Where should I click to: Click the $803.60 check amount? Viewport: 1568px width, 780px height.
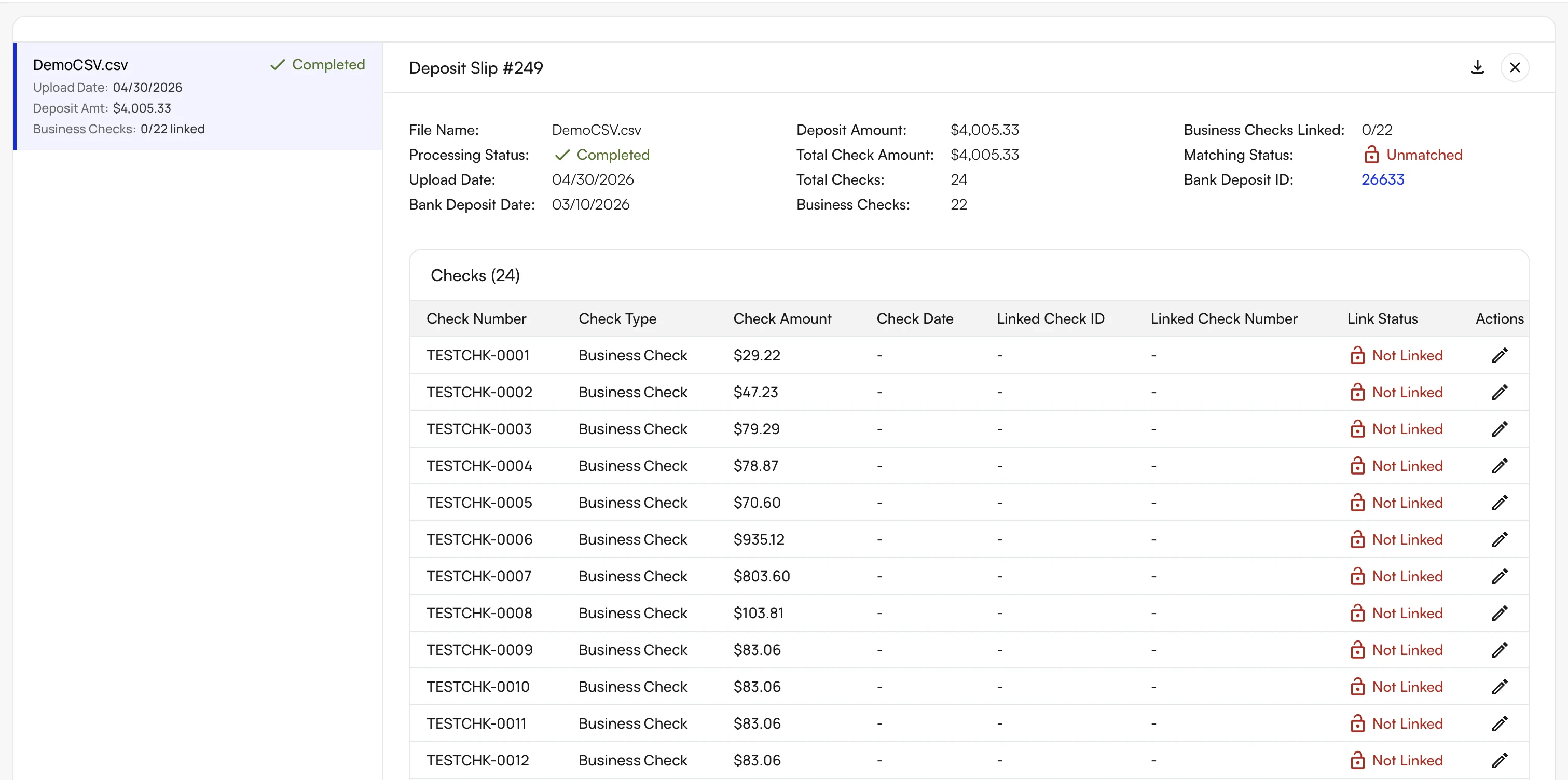point(762,576)
